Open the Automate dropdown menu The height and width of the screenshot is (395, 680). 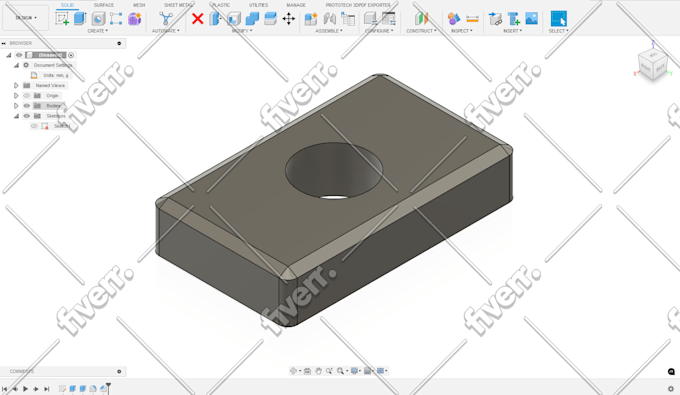[x=166, y=31]
